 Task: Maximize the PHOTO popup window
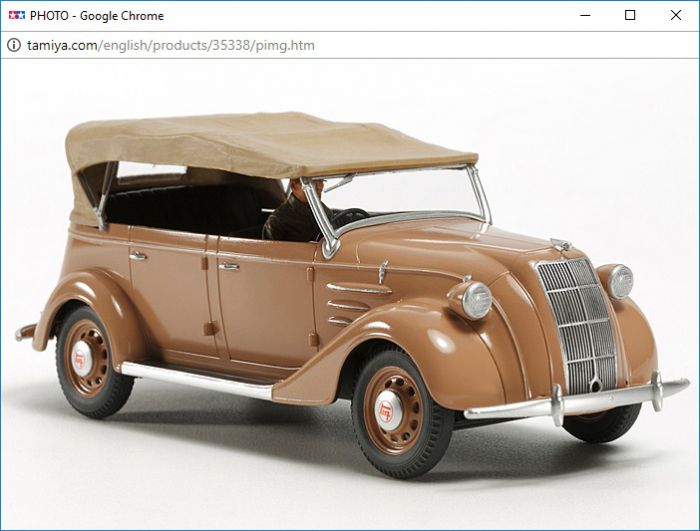coord(630,16)
